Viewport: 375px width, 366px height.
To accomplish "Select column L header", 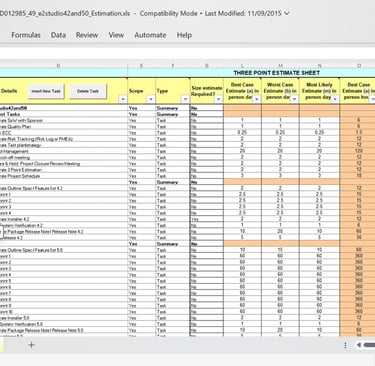I will tap(242, 66).
